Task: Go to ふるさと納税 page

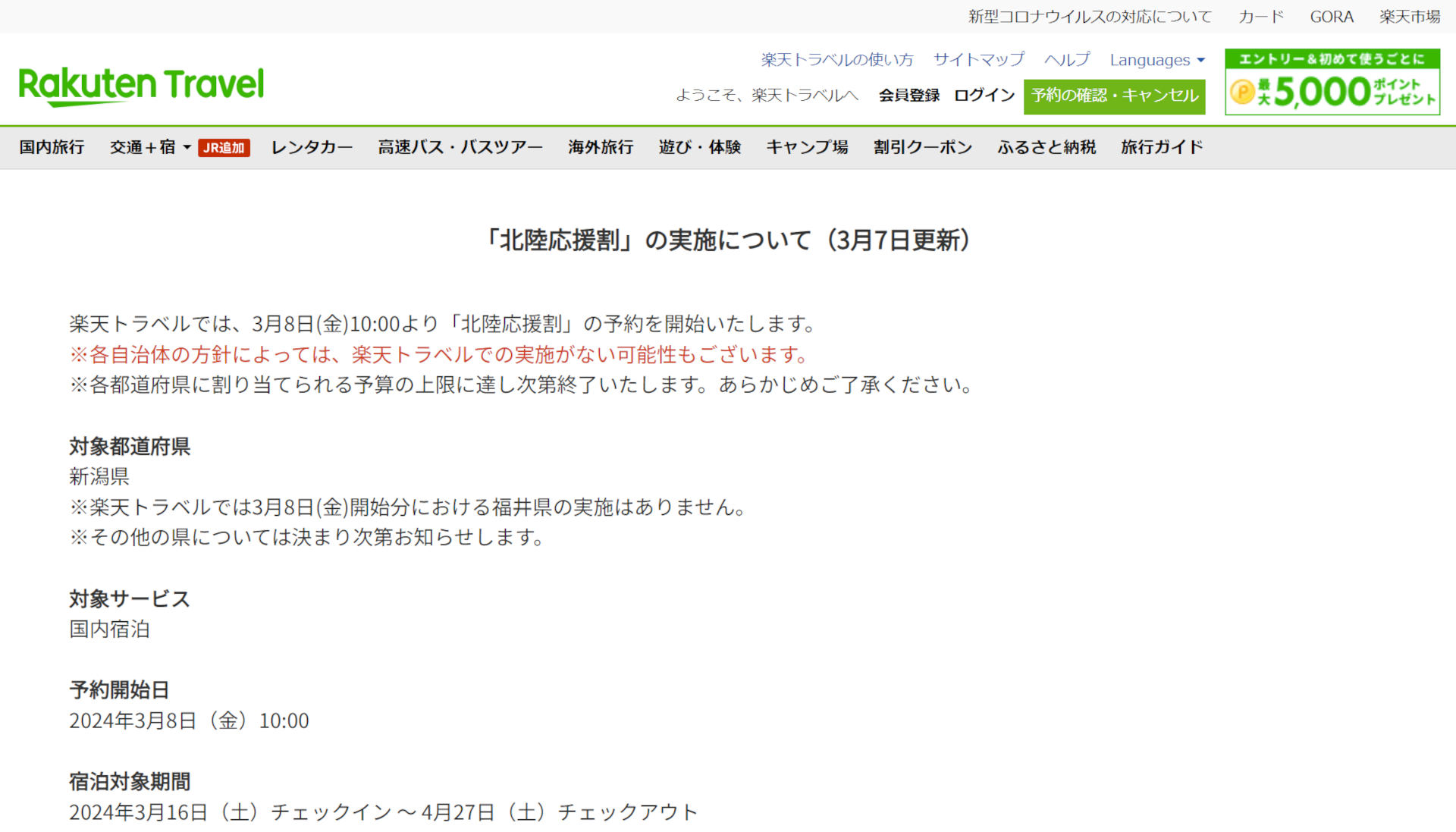Action: point(1046,147)
